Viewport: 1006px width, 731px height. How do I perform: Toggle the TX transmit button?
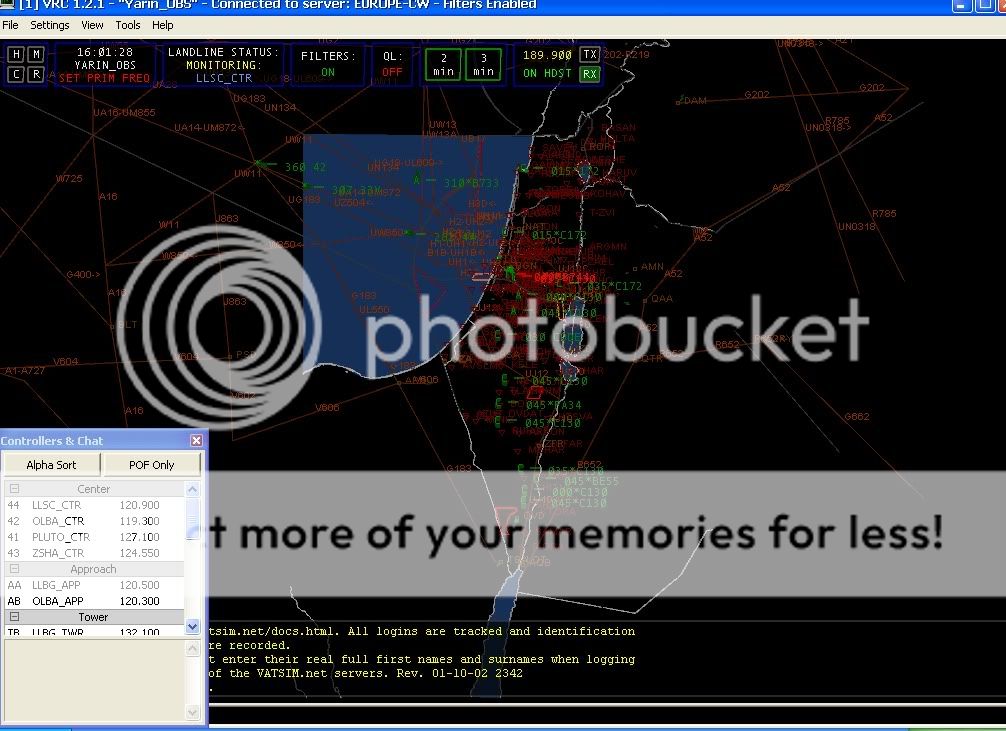pos(590,55)
